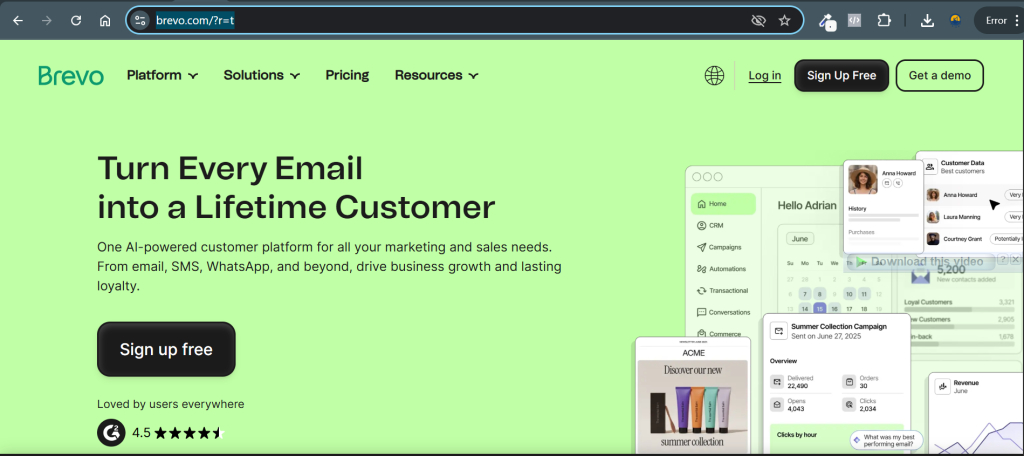Click the G2 rating badge
Viewport: 1024px width, 456px height.
[x=111, y=433]
